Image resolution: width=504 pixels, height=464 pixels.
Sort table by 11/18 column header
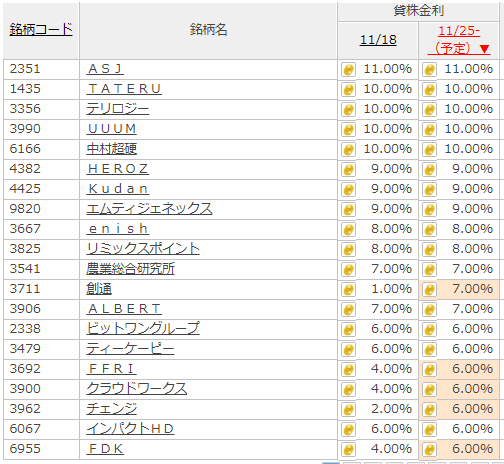point(378,40)
